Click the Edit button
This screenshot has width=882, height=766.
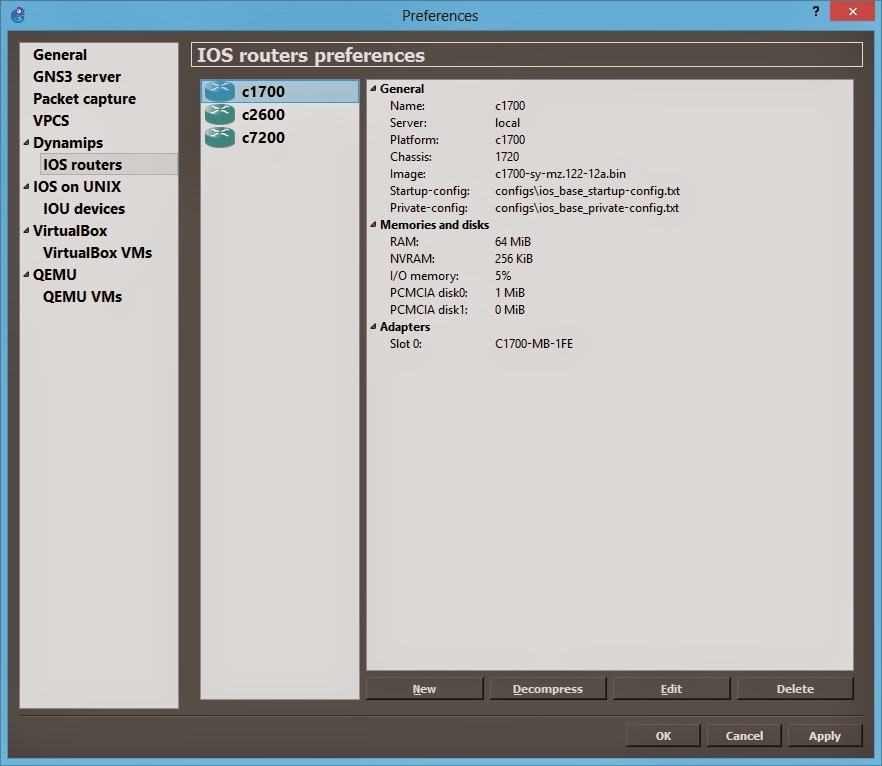point(671,688)
